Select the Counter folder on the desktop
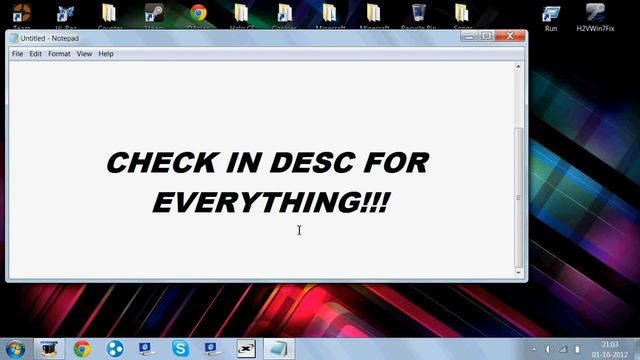This screenshot has height=360, width=640. tap(109, 16)
